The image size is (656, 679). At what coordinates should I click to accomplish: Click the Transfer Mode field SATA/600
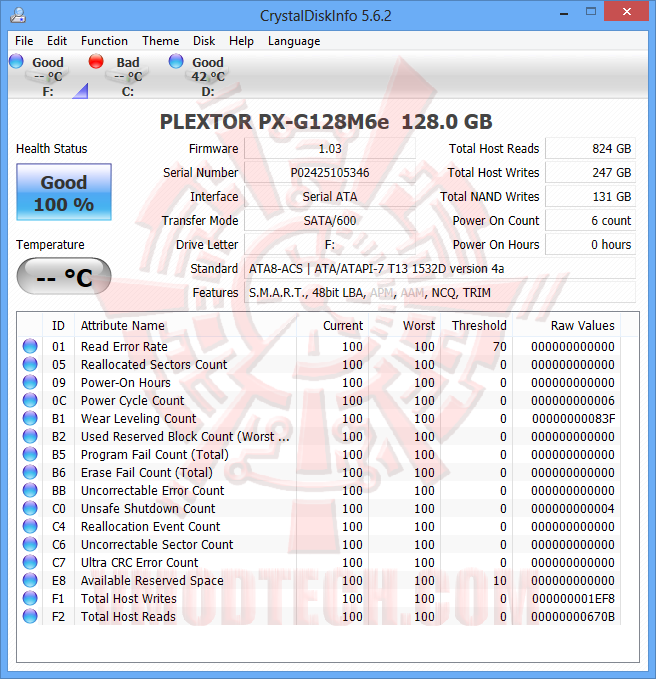pyautogui.click(x=330, y=221)
